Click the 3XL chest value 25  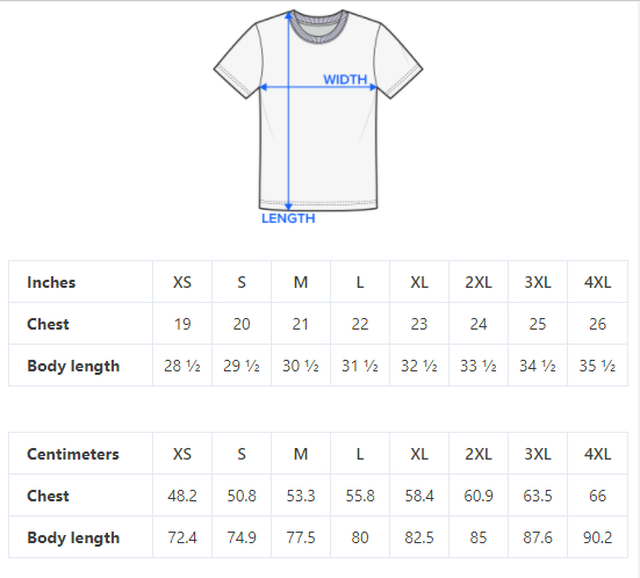point(538,324)
